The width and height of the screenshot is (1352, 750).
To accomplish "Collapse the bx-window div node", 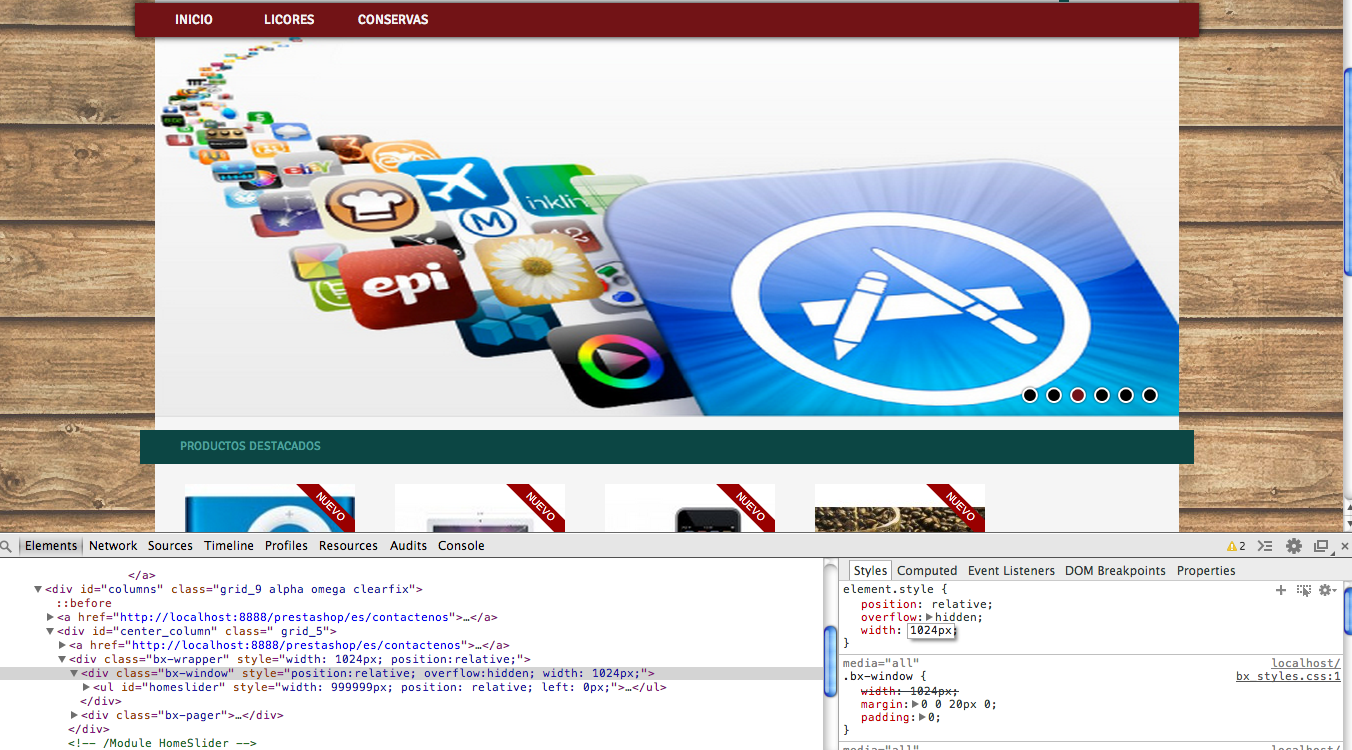I will [x=74, y=674].
